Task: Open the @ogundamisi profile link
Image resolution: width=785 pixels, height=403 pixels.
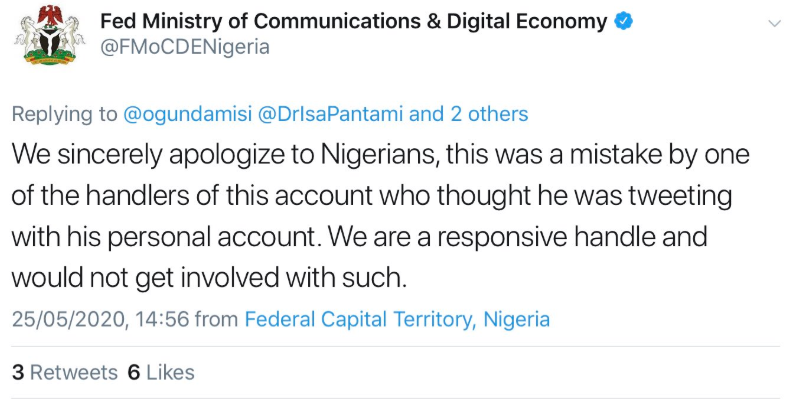Action: [187, 114]
